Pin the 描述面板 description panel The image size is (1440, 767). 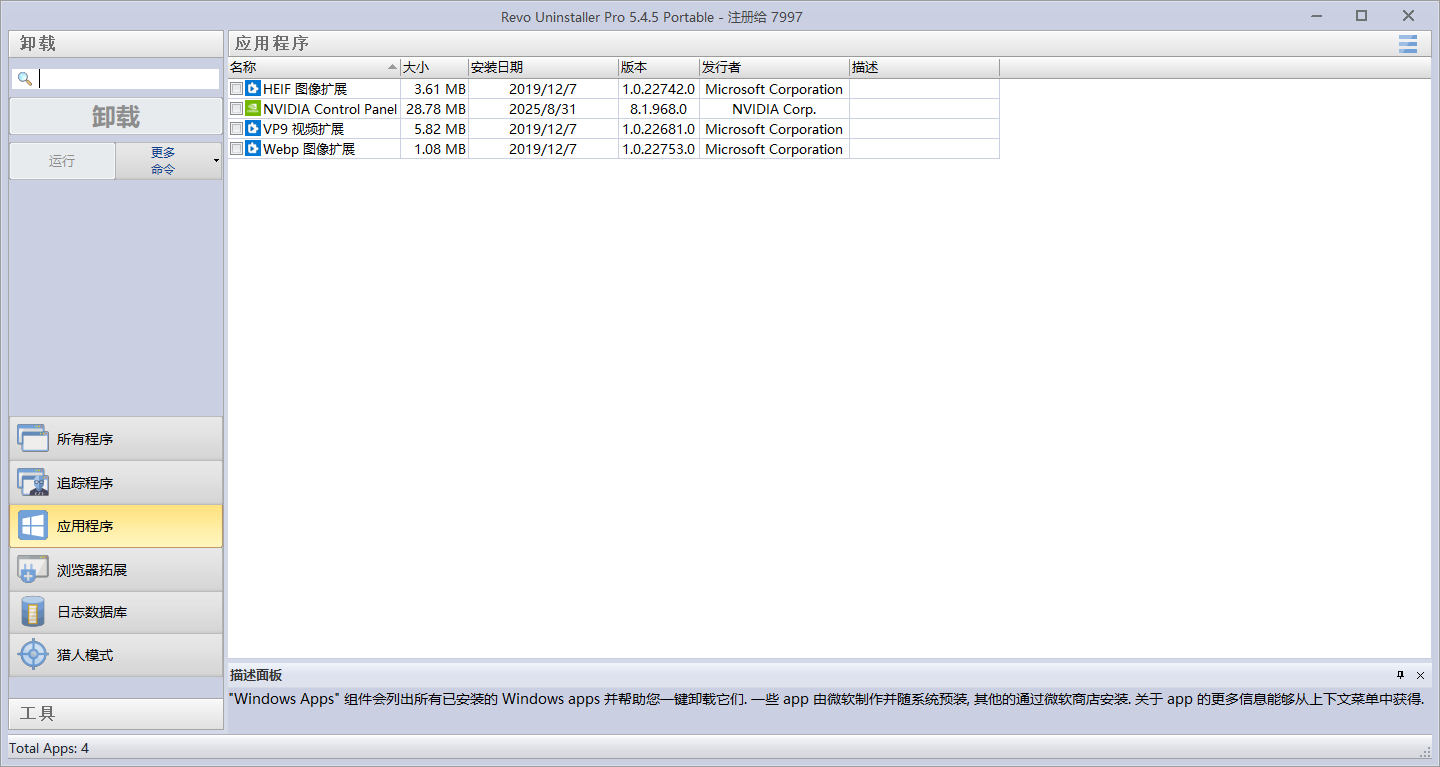point(1400,675)
